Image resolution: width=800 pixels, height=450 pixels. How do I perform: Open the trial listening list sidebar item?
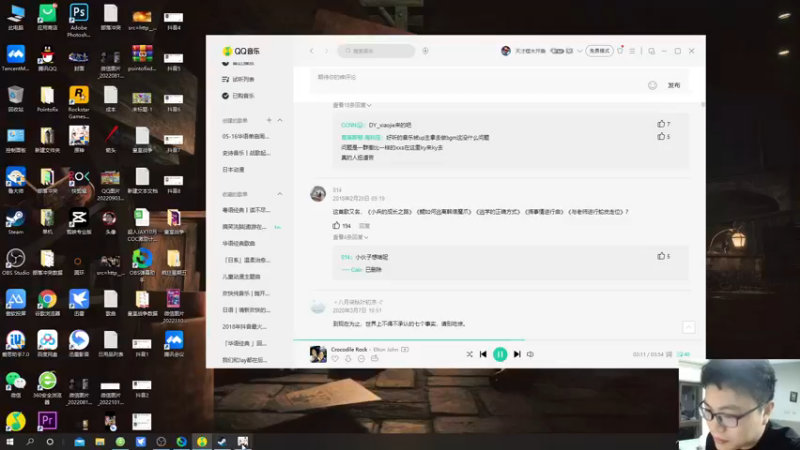(243, 80)
